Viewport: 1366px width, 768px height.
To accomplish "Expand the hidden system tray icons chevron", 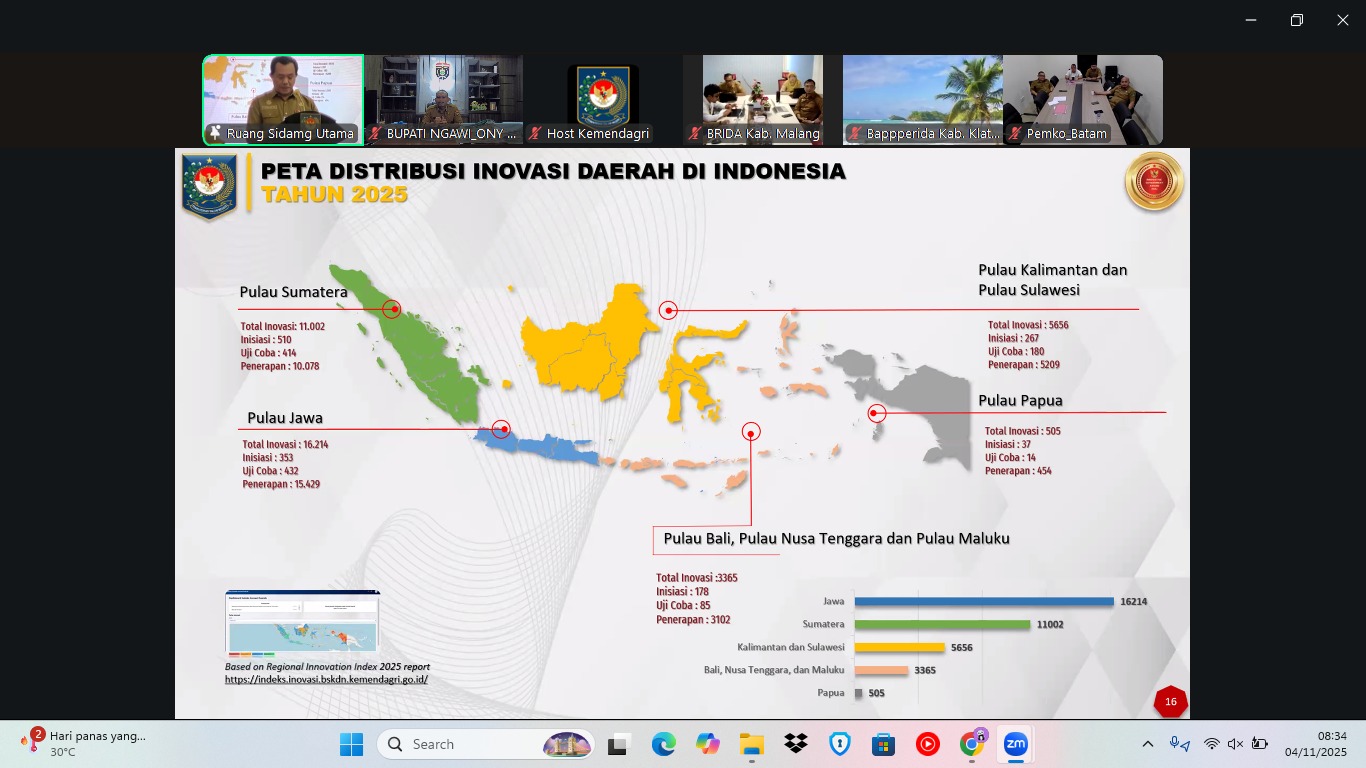I will (x=1148, y=744).
